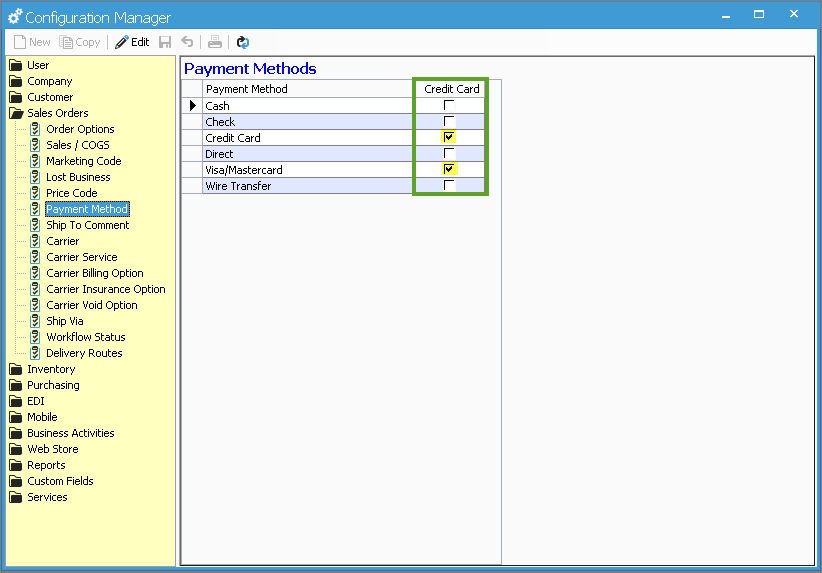Click the Credit Card column header
This screenshot has width=822, height=573.
(x=451, y=89)
